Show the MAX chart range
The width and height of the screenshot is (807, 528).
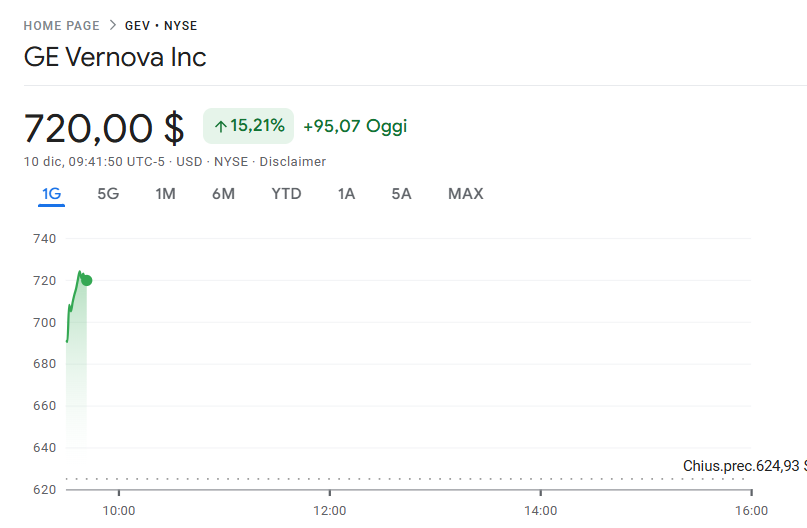[x=465, y=194]
